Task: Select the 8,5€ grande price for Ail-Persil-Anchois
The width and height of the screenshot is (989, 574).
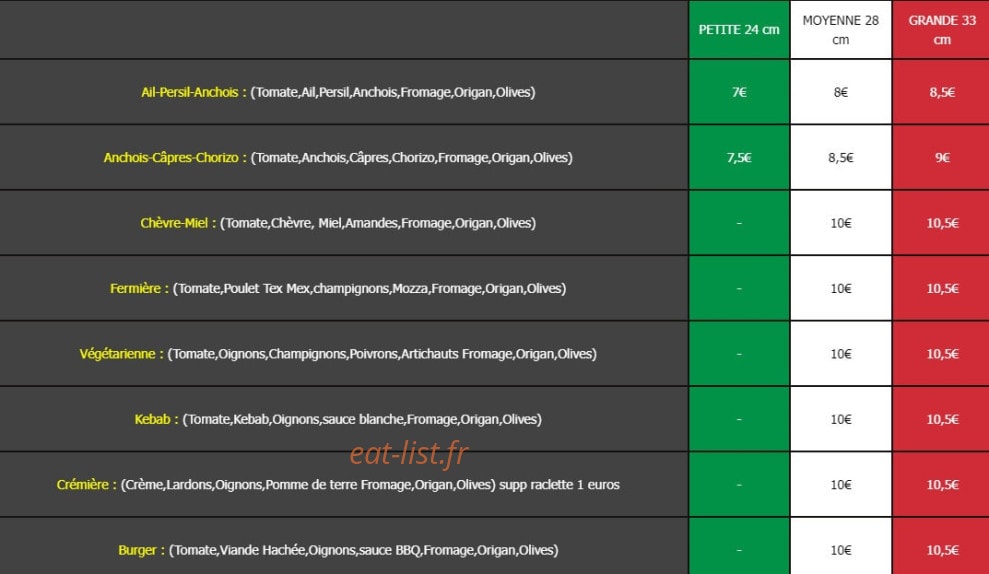Action: pyautogui.click(x=942, y=92)
